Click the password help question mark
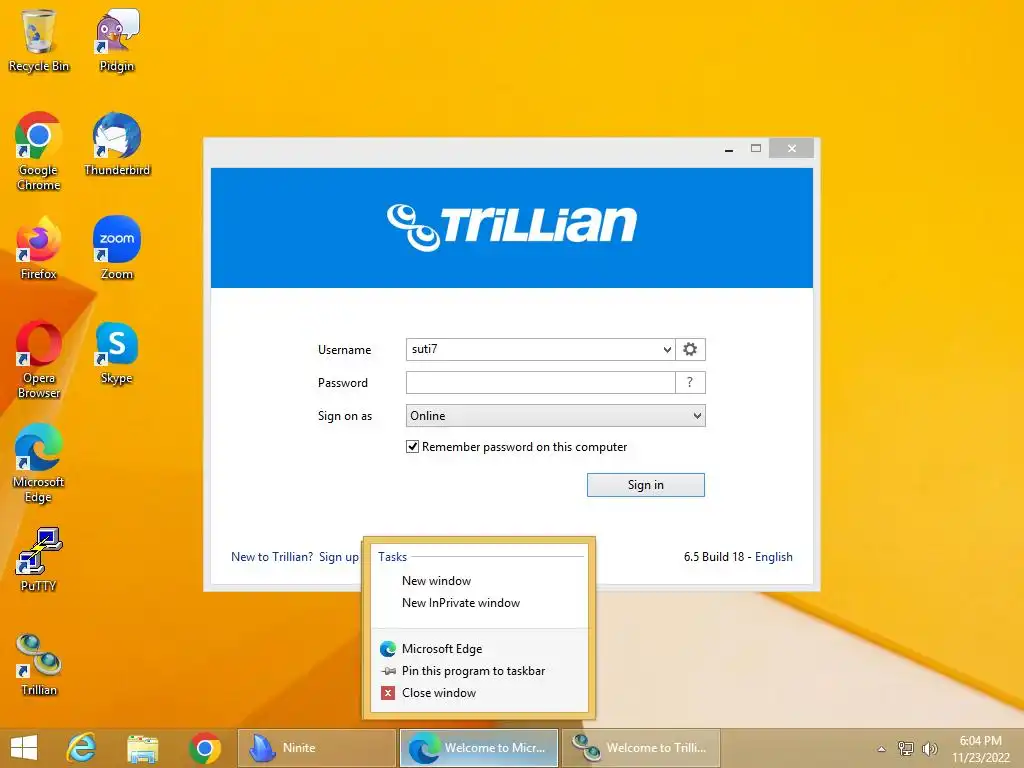This screenshot has height=768, width=1024. 690,383
